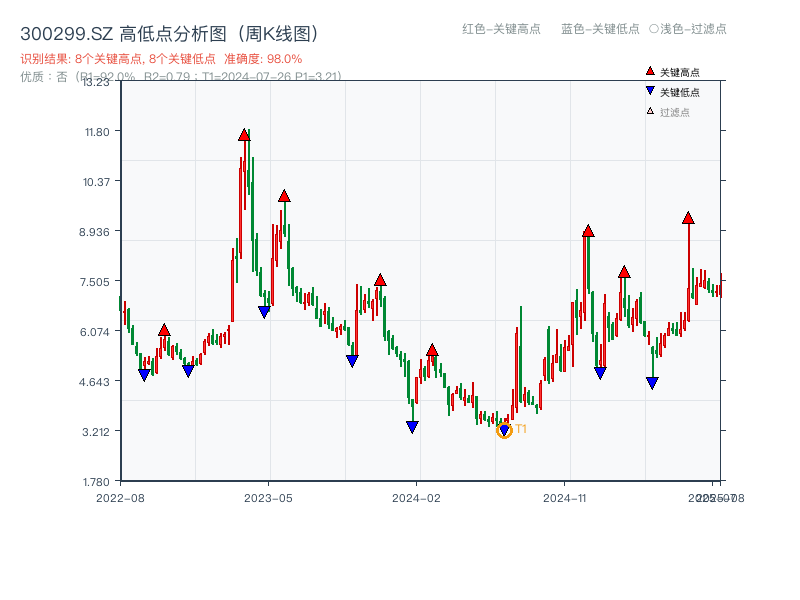Select the tallest red peak marker near 2023-05
This screenshot has height=600, width=800.
[243, 132]
